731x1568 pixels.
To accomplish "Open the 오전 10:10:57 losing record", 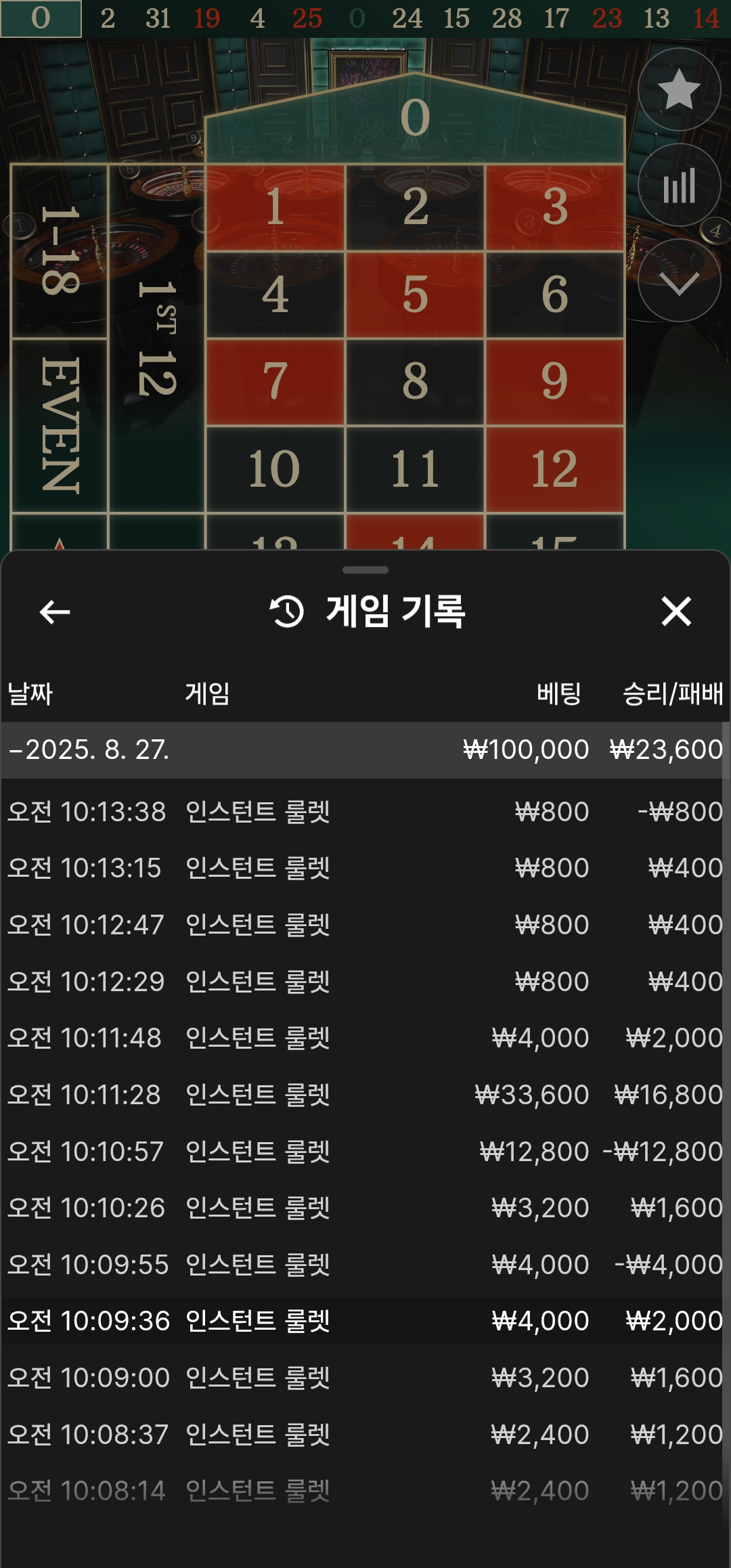I will pos(365,1151).
